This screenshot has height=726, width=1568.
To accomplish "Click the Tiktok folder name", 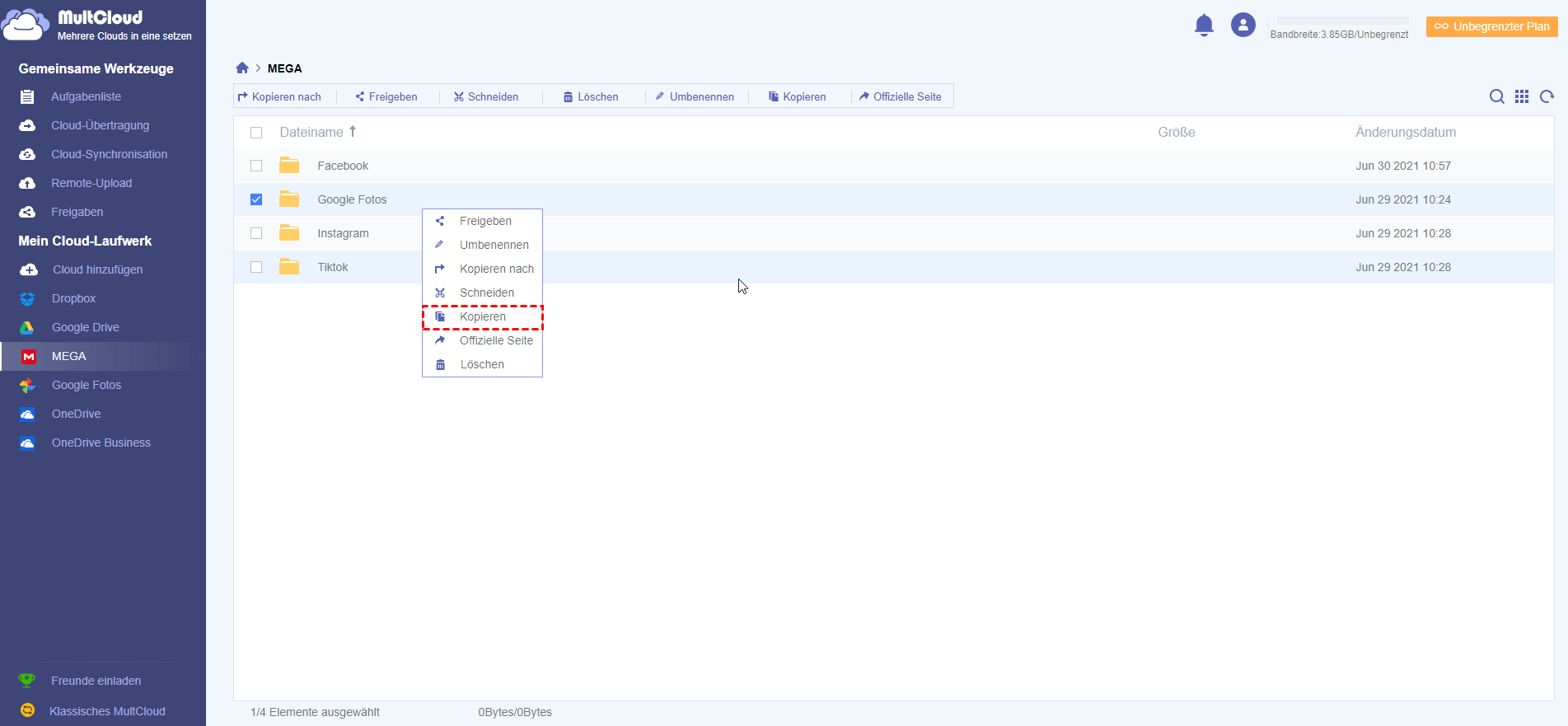I will coord(333,267).
